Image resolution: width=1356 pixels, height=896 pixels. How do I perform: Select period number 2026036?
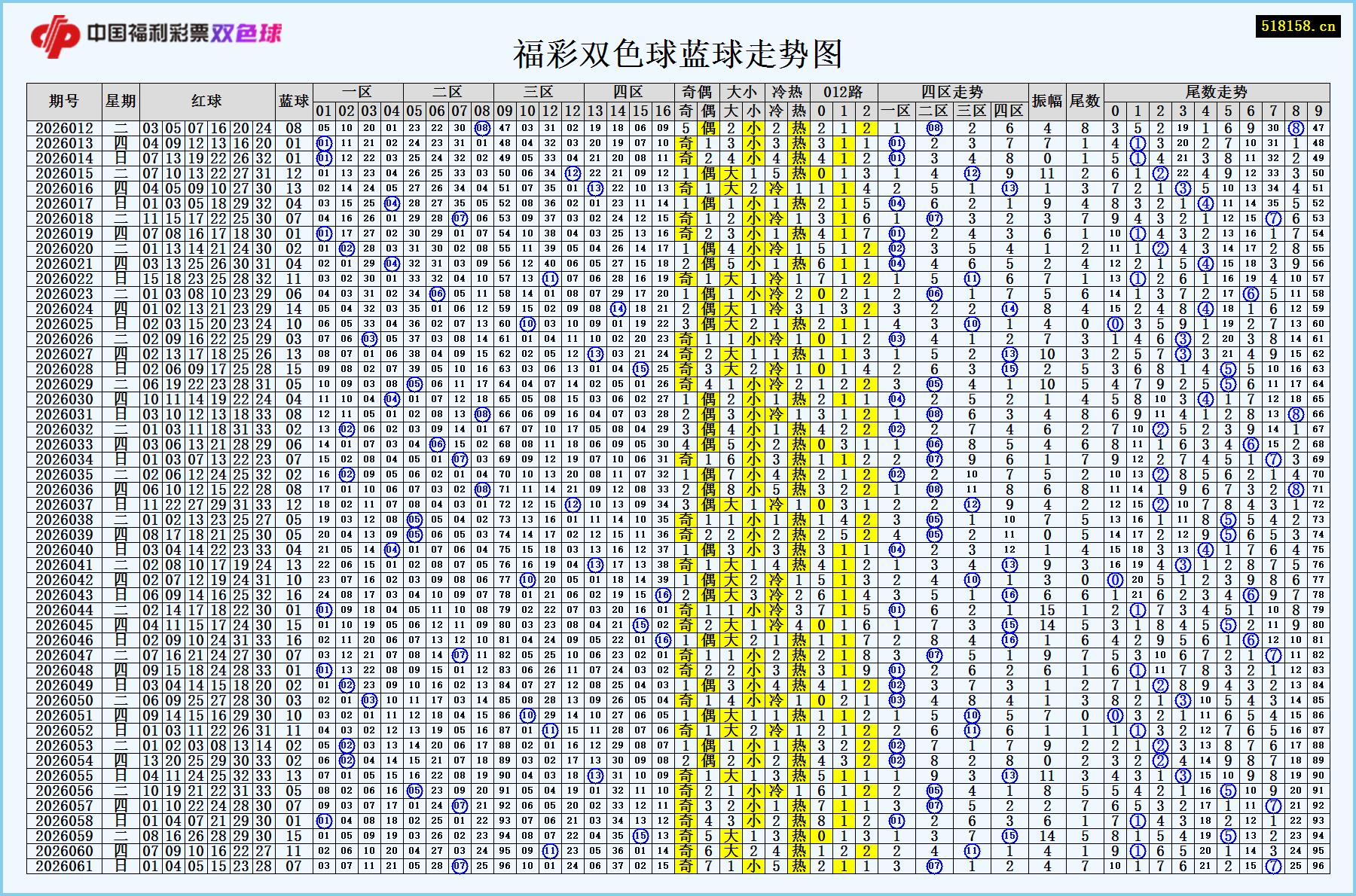64,490
